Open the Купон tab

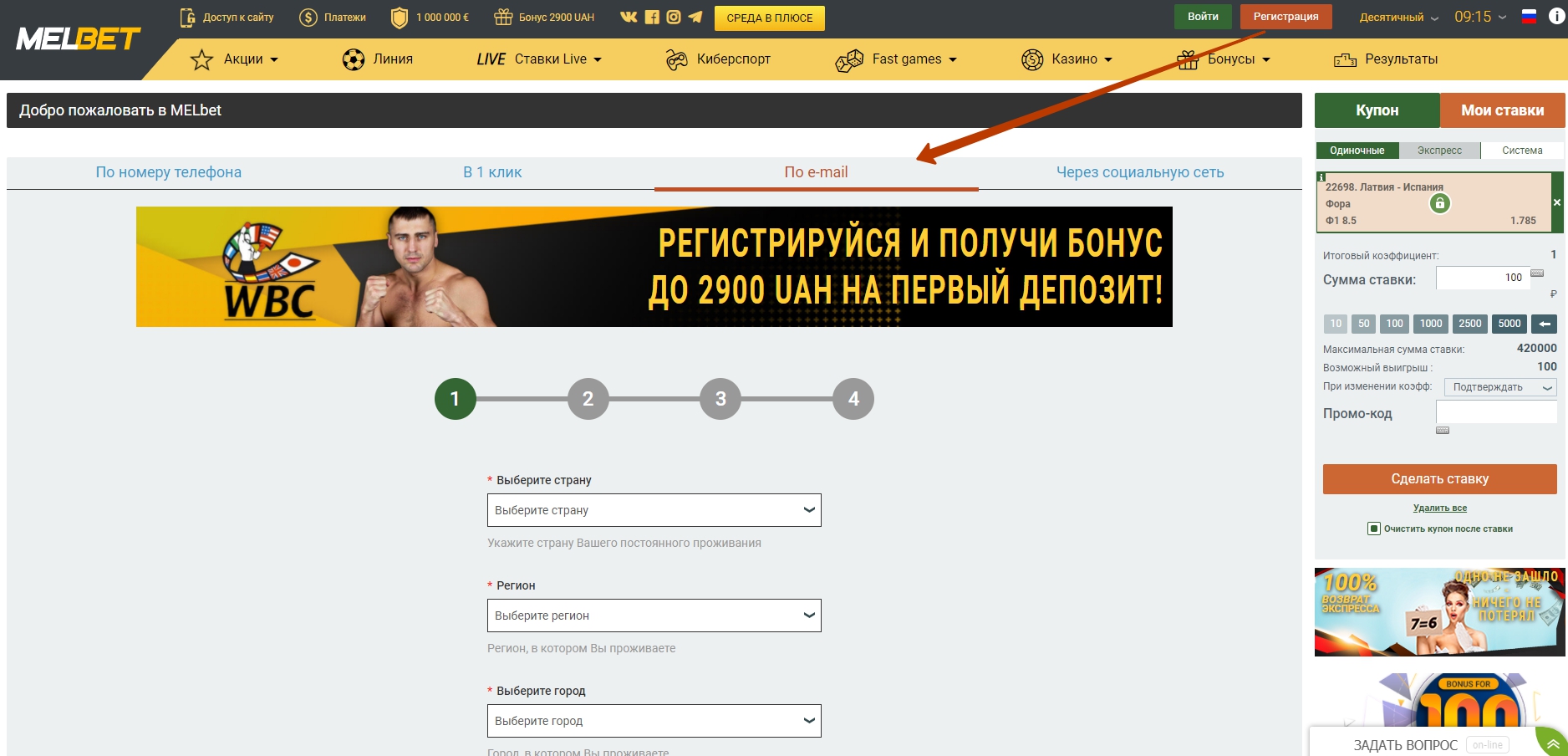[1377, 110]
